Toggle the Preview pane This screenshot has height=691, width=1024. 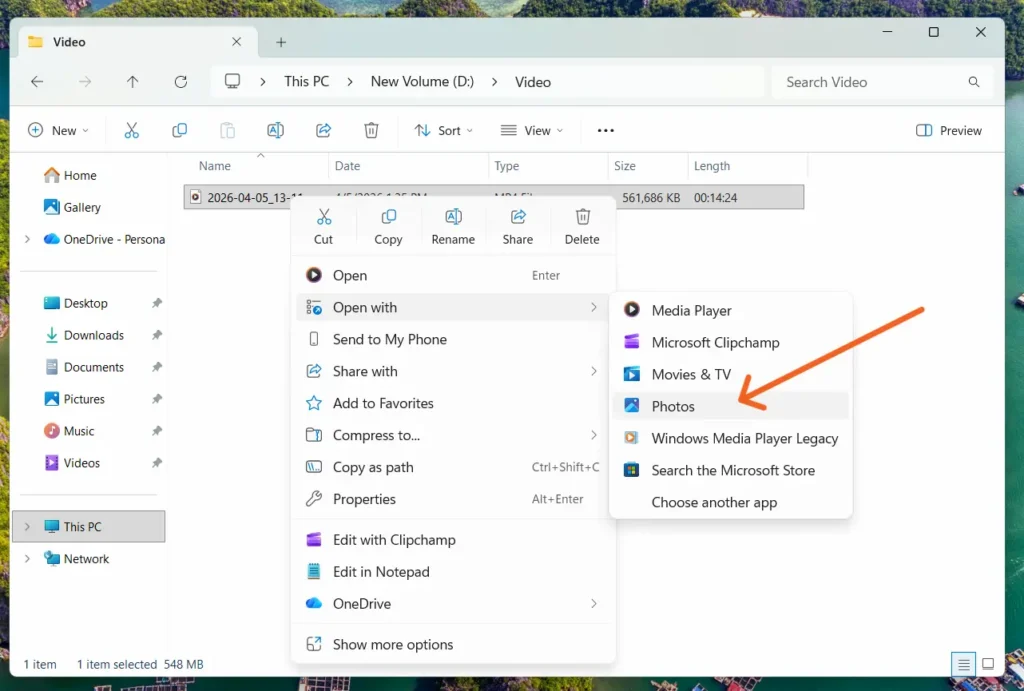point(947,130)
